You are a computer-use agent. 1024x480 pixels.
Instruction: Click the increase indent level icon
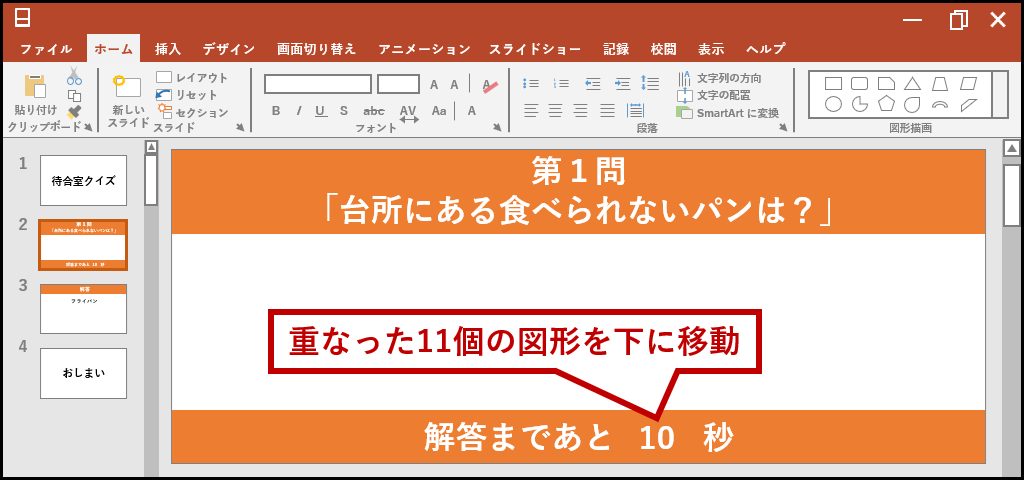coord(622,84)
